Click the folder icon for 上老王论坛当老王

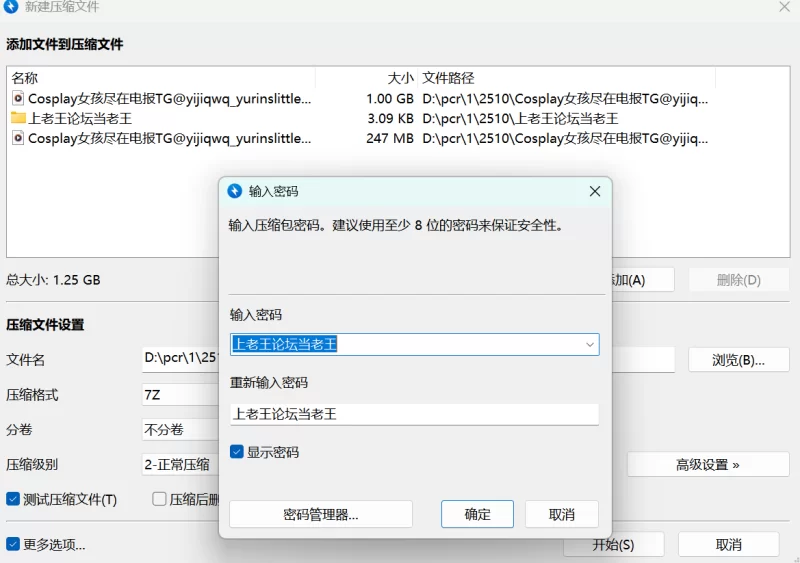(x=18, y=118)
